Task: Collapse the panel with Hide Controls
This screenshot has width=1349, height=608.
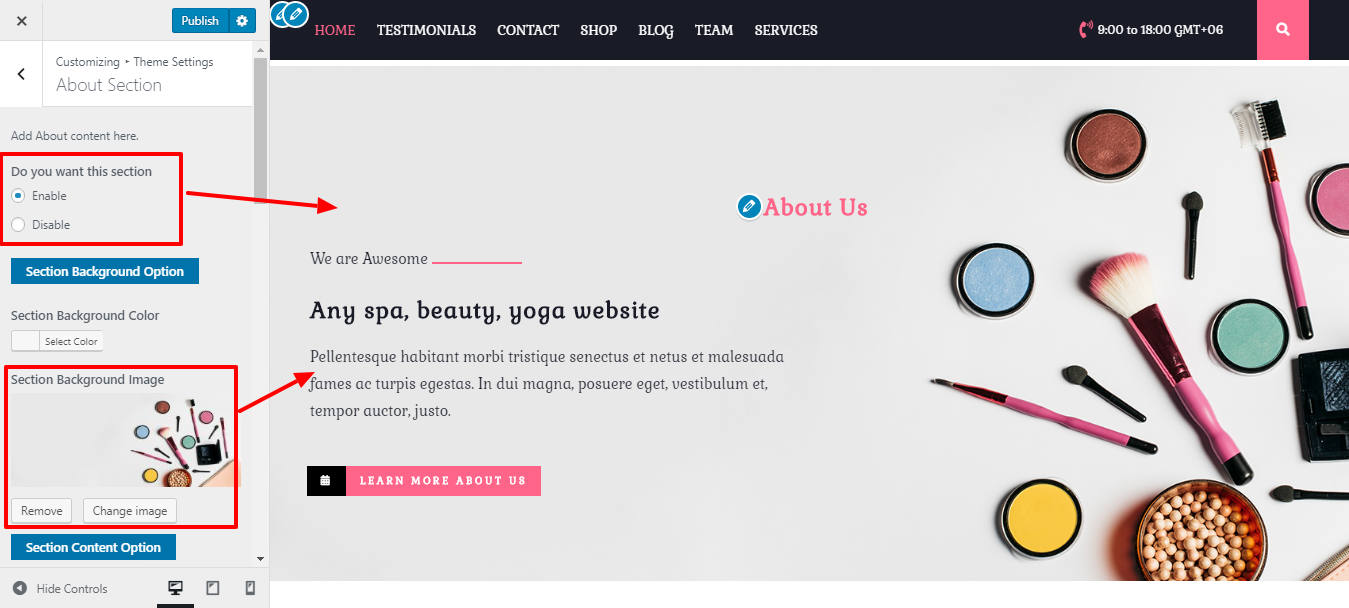Action: click(x=60, y=588)
